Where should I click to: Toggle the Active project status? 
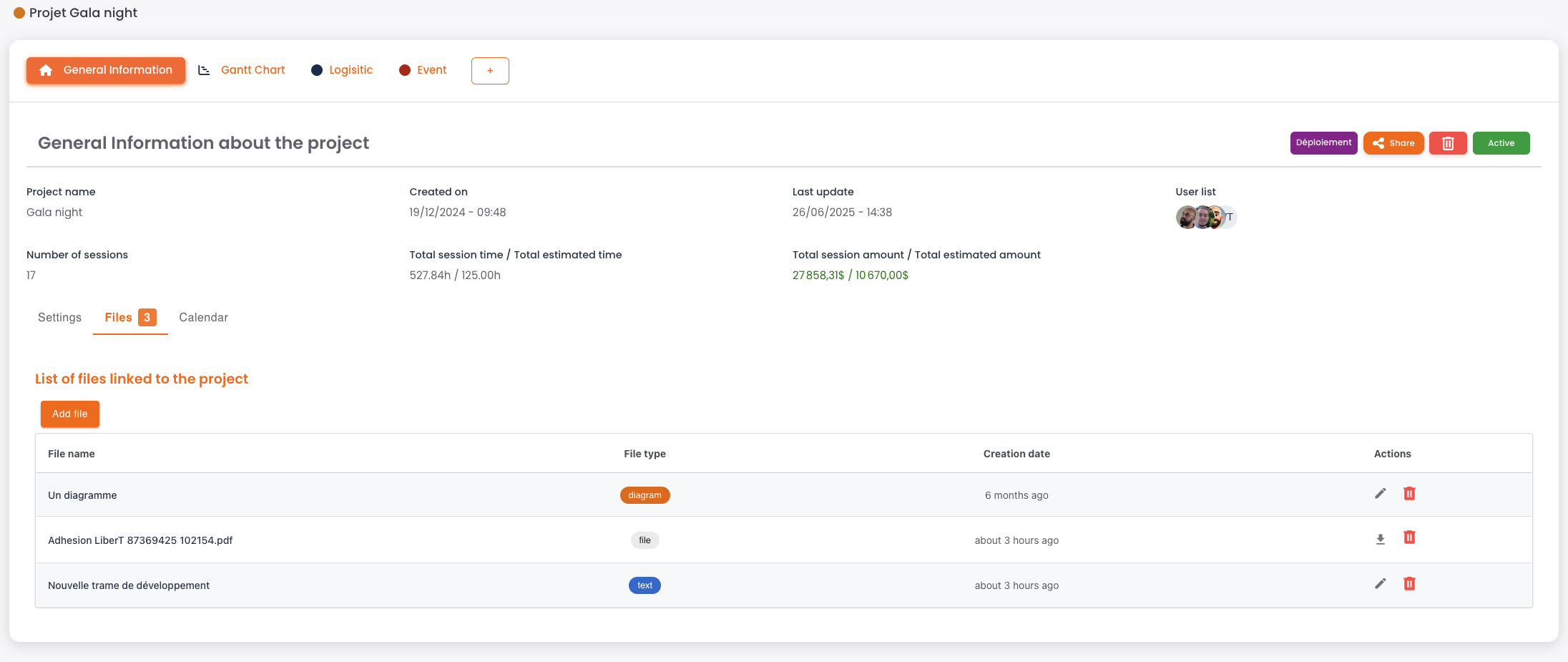pos(1501,143)
